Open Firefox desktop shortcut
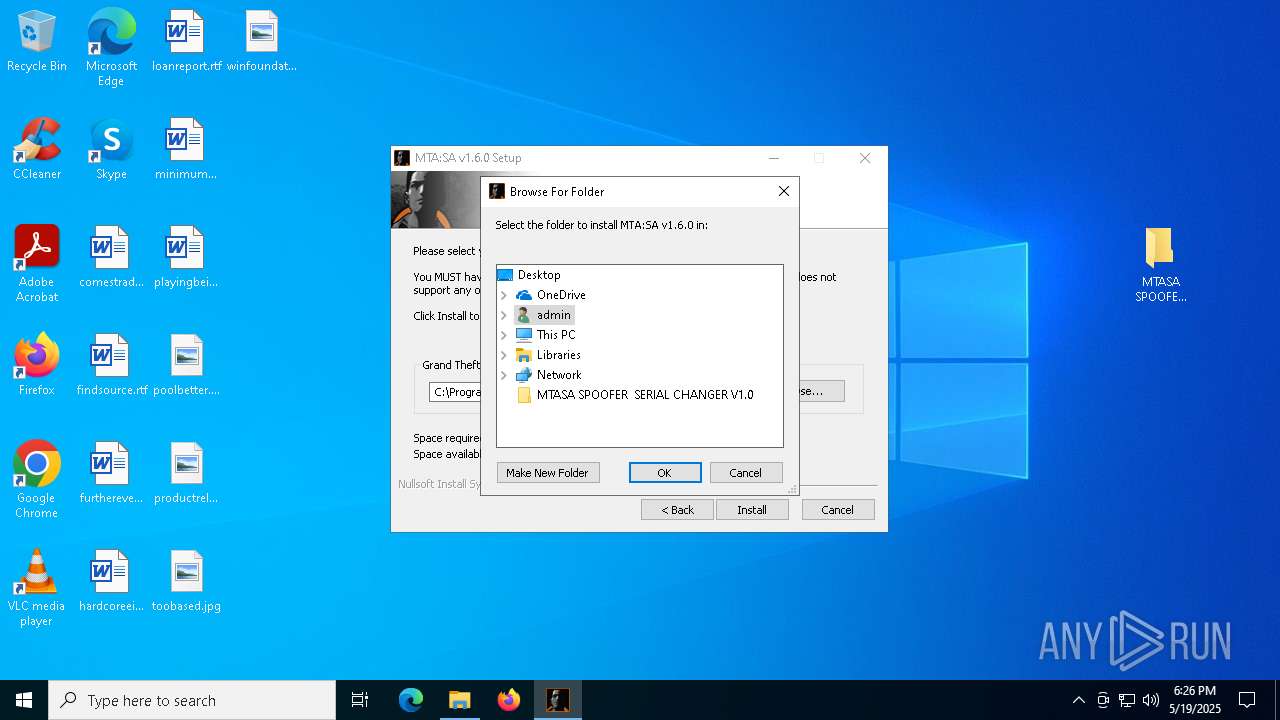1280x720 pixels. pos(37,366)
